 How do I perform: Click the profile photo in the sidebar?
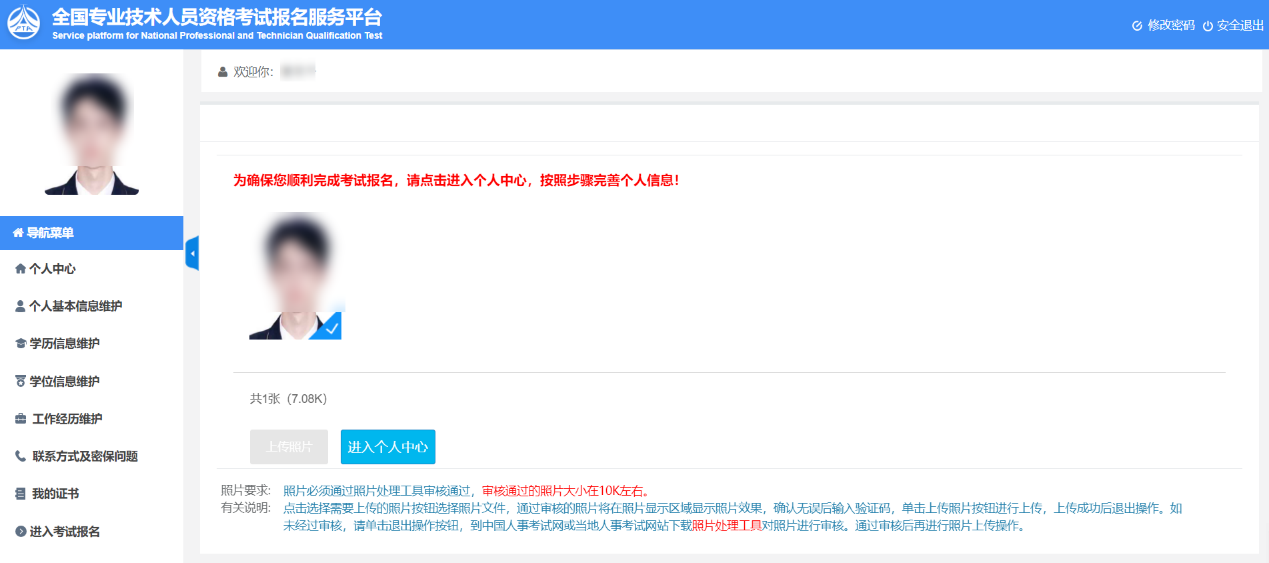pos(92,133)
